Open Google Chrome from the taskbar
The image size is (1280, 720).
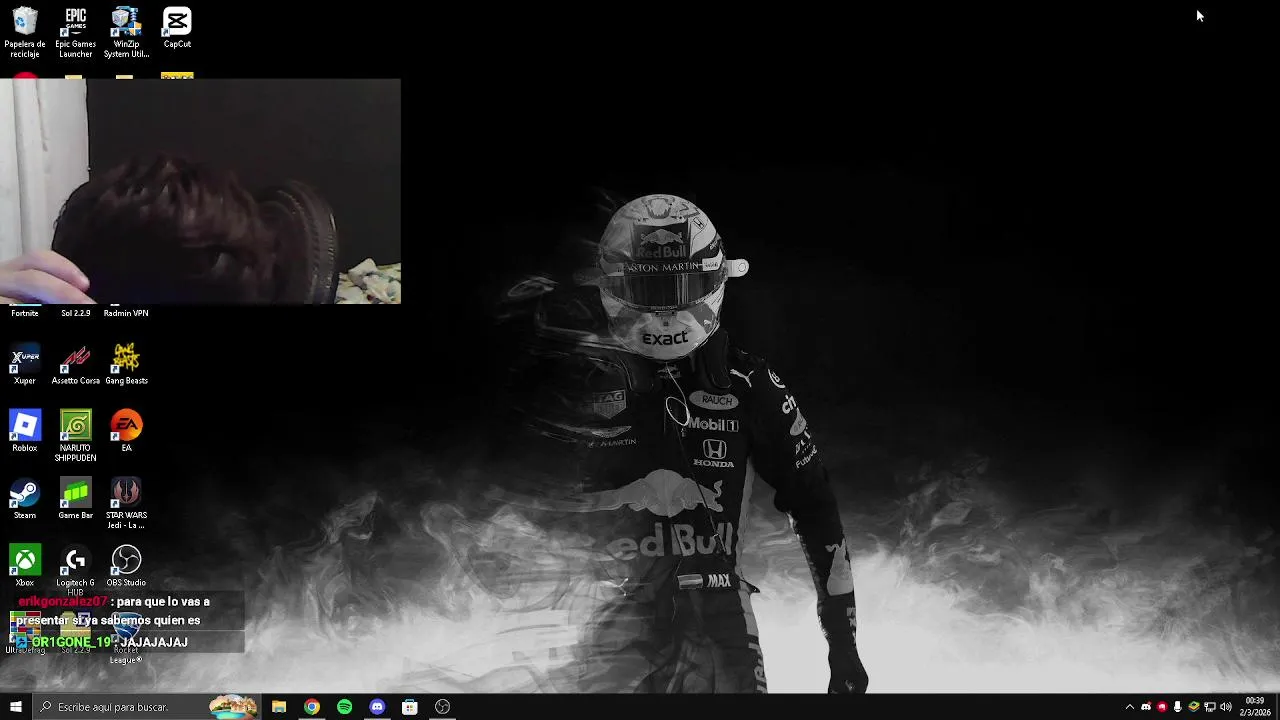tap(312, 707)
